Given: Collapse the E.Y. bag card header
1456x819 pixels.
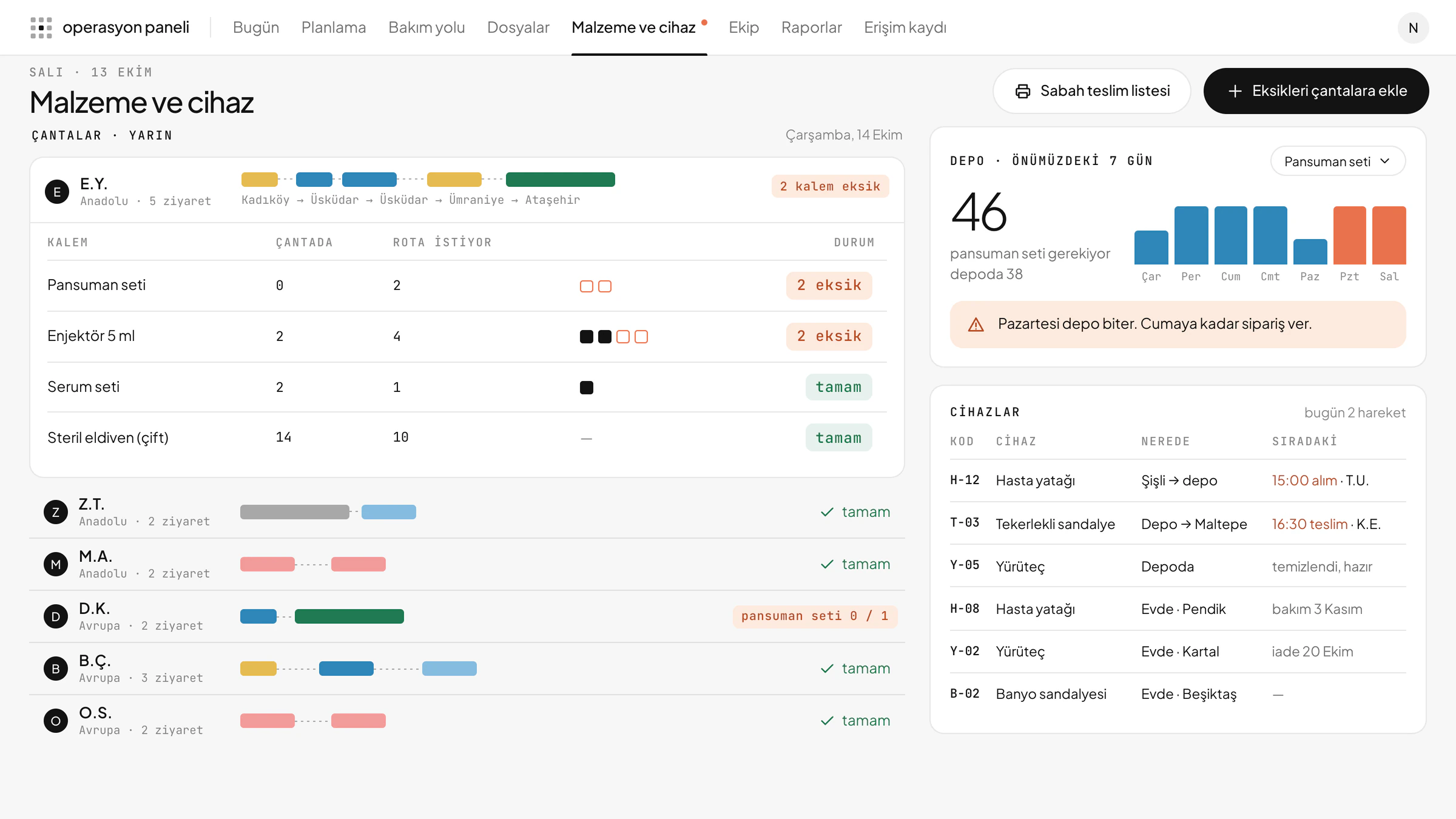Looking at the screenshot, I should pos(467,190).
